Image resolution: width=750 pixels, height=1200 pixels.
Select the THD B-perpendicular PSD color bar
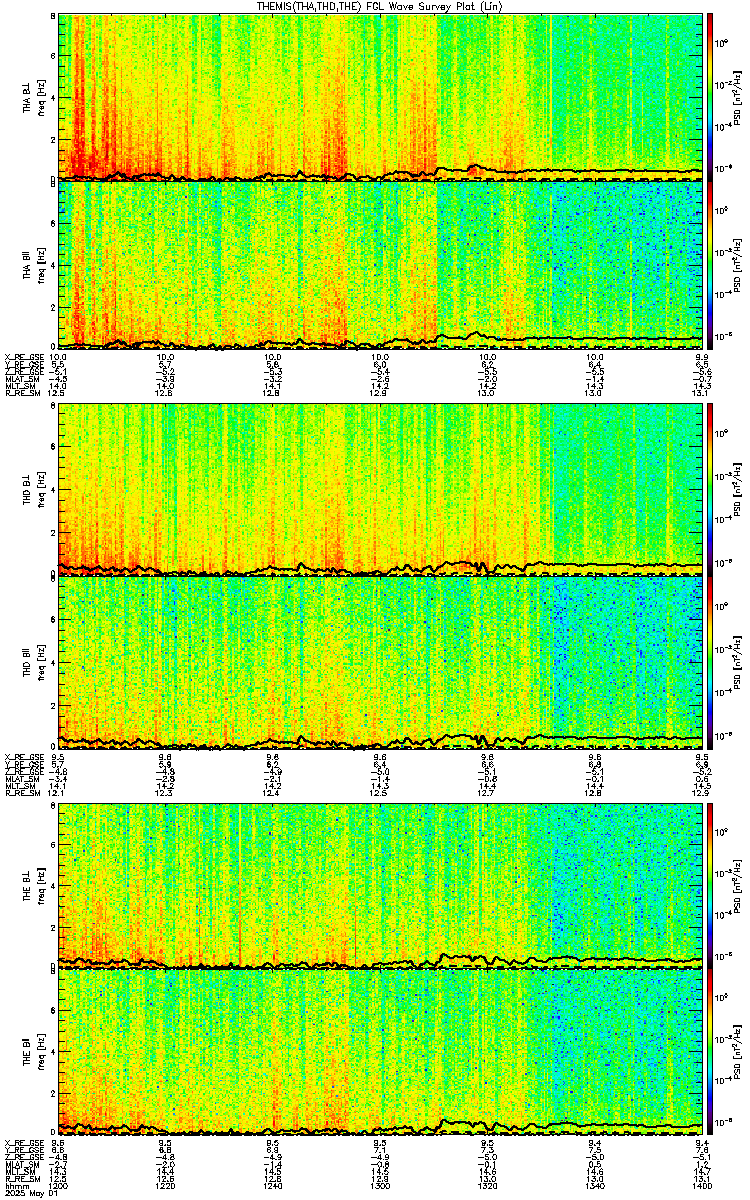pyautogui.click(x=710, y=490)
